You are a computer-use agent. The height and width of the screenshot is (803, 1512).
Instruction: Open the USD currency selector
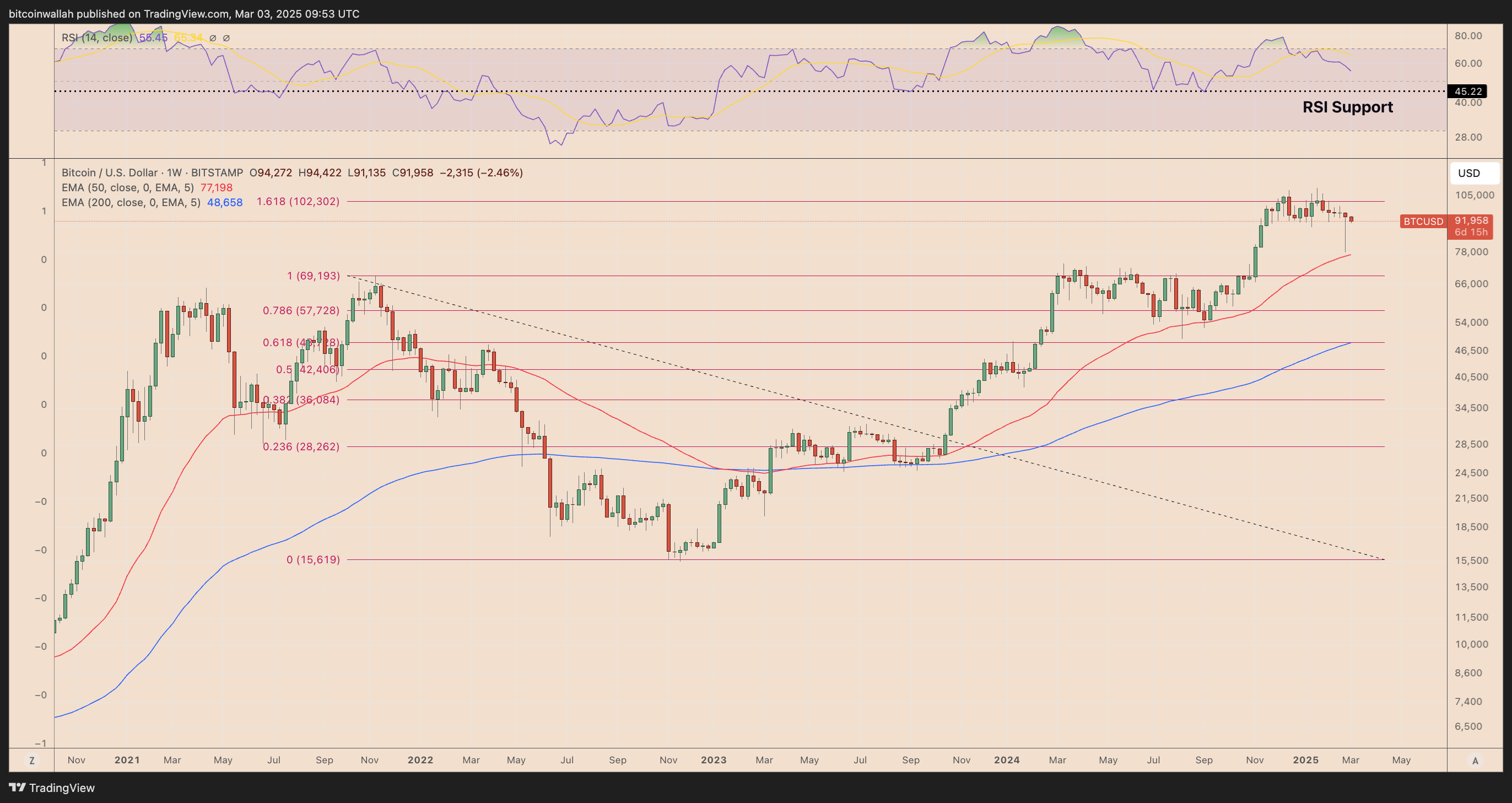(1475, 173)
